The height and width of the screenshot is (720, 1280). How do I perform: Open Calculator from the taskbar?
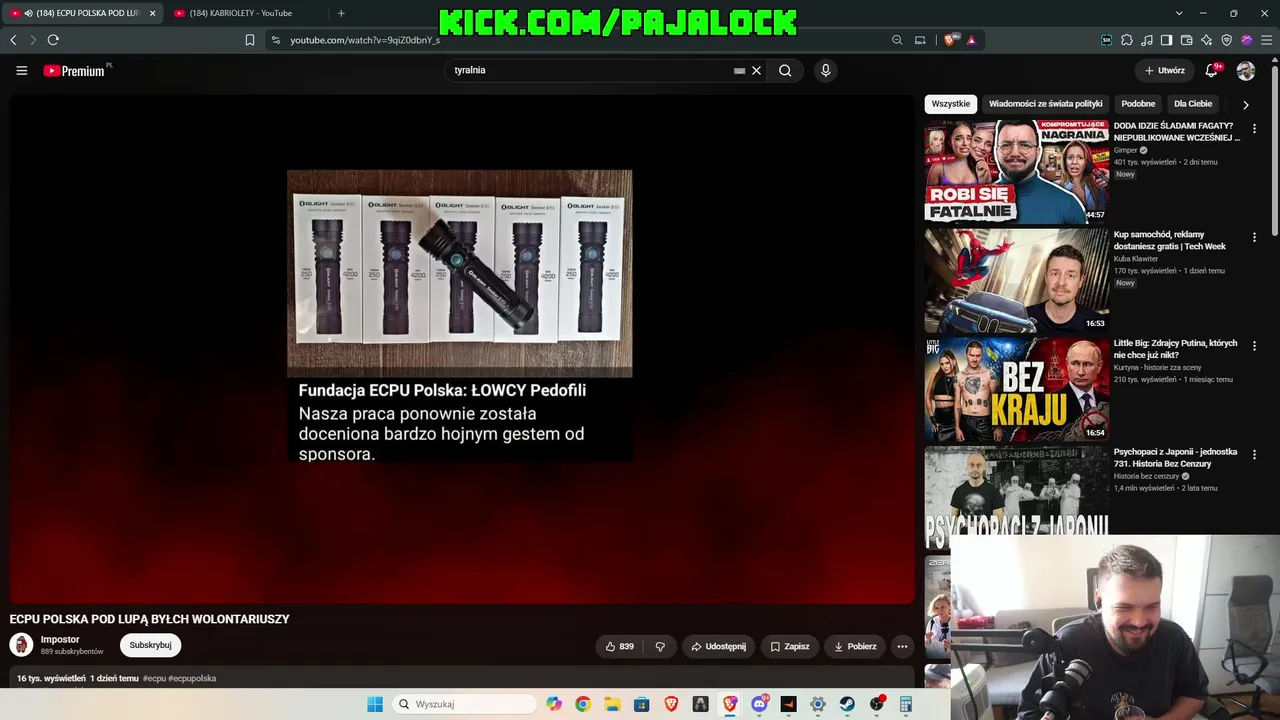[906, 704]
